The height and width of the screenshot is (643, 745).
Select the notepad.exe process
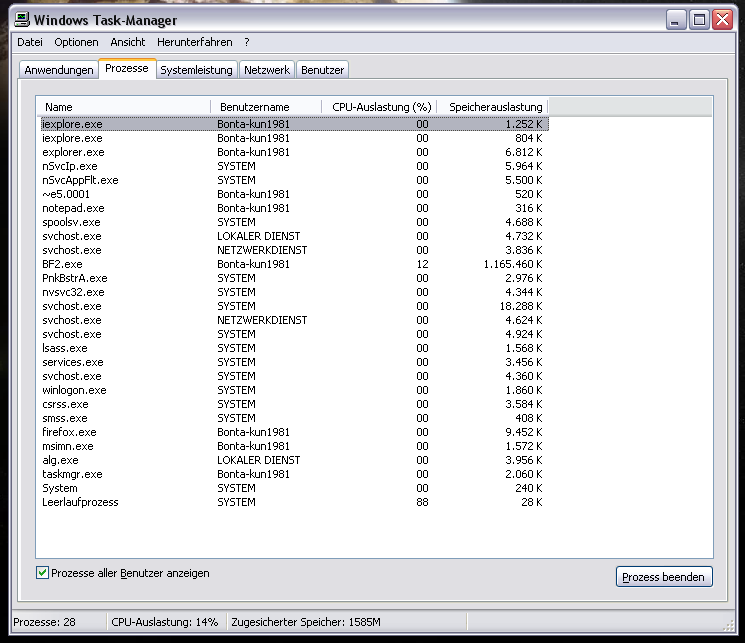point(295,208)
